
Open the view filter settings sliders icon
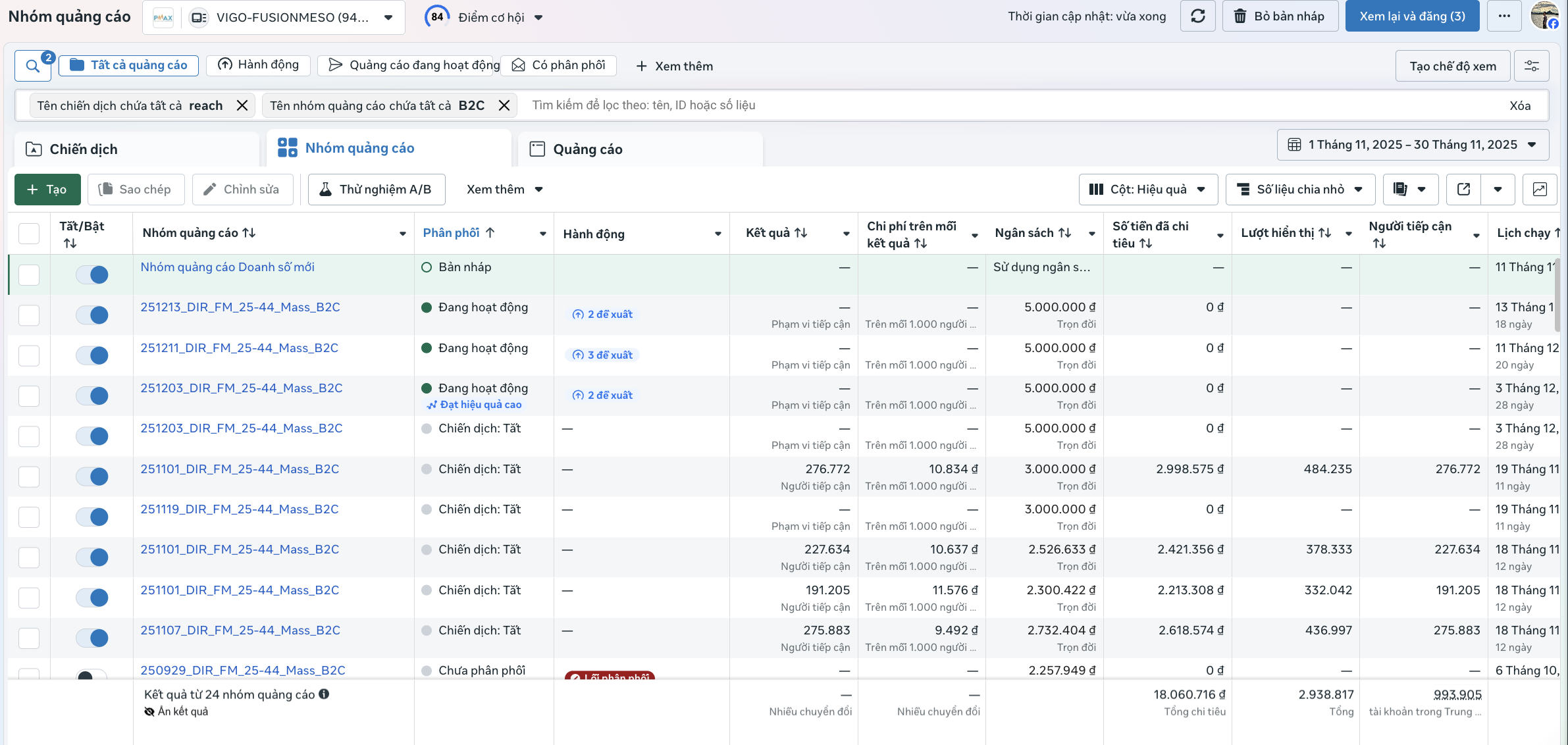point(1531,66)
